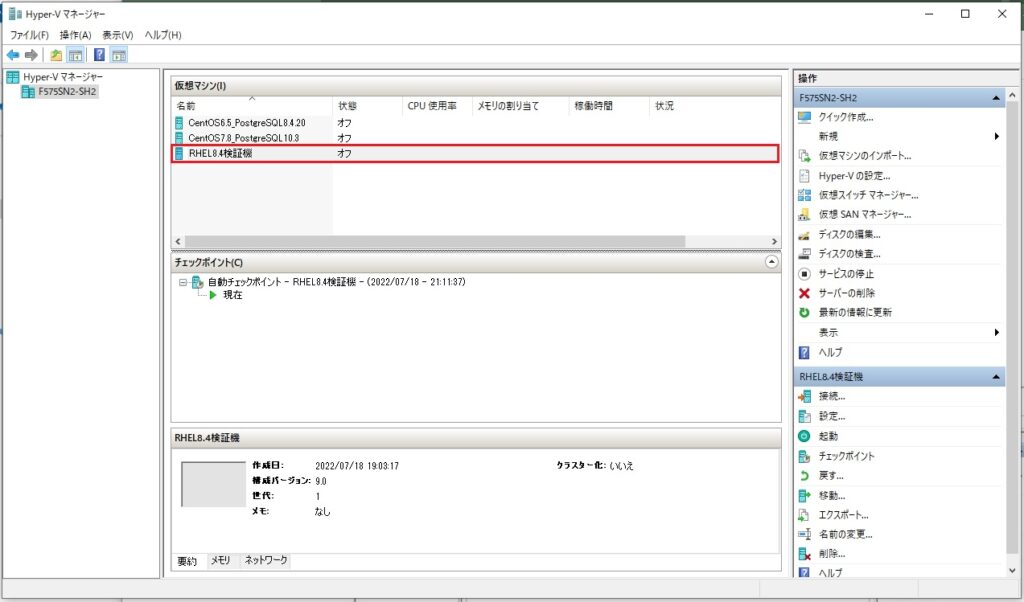Select the 自動チェックポイント - RHEL8.4検証機 checkpoint
The height and width of the screenshot is (602, 1024).
(336, 282)
